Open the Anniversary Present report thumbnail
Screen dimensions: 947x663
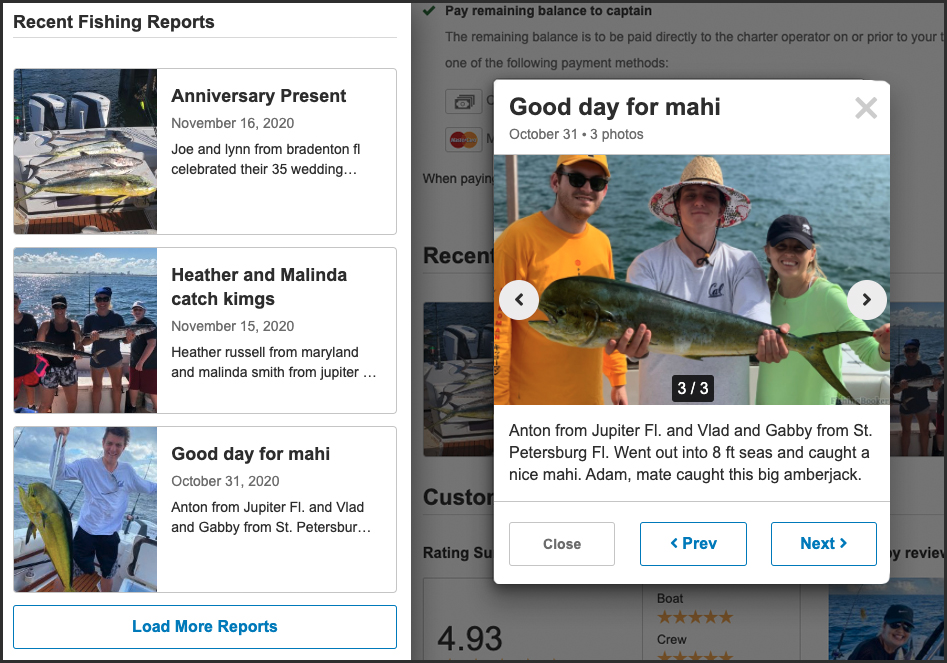coord(86,151)
